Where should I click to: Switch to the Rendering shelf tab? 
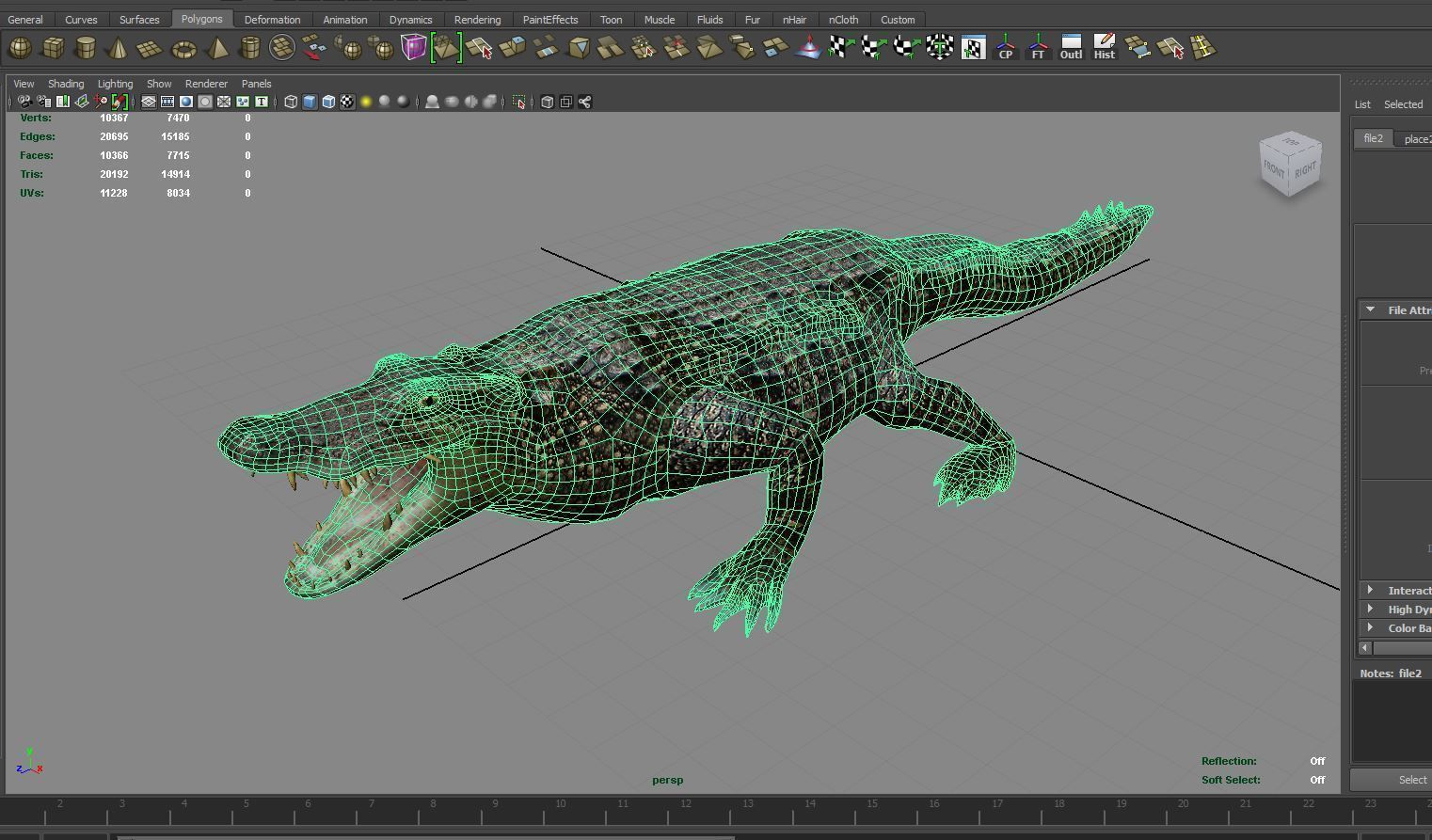pos(477,19)
